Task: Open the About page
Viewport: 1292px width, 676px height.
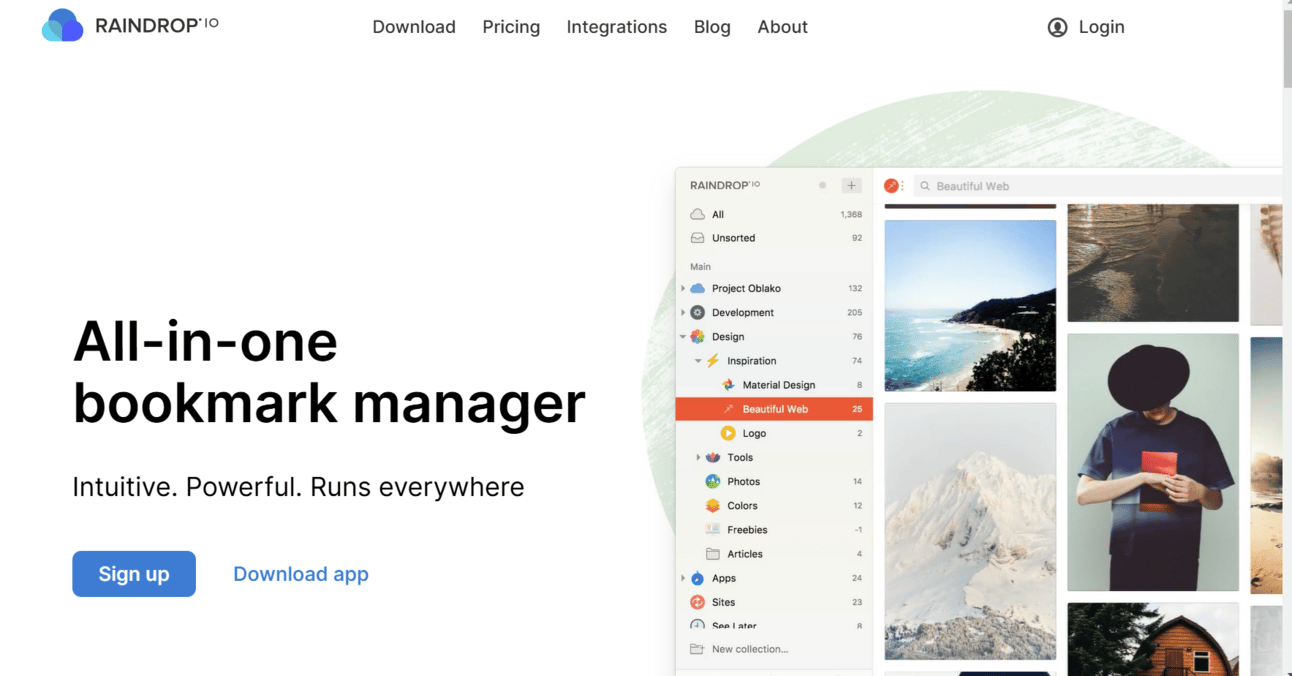Action: tap(782, 27)
